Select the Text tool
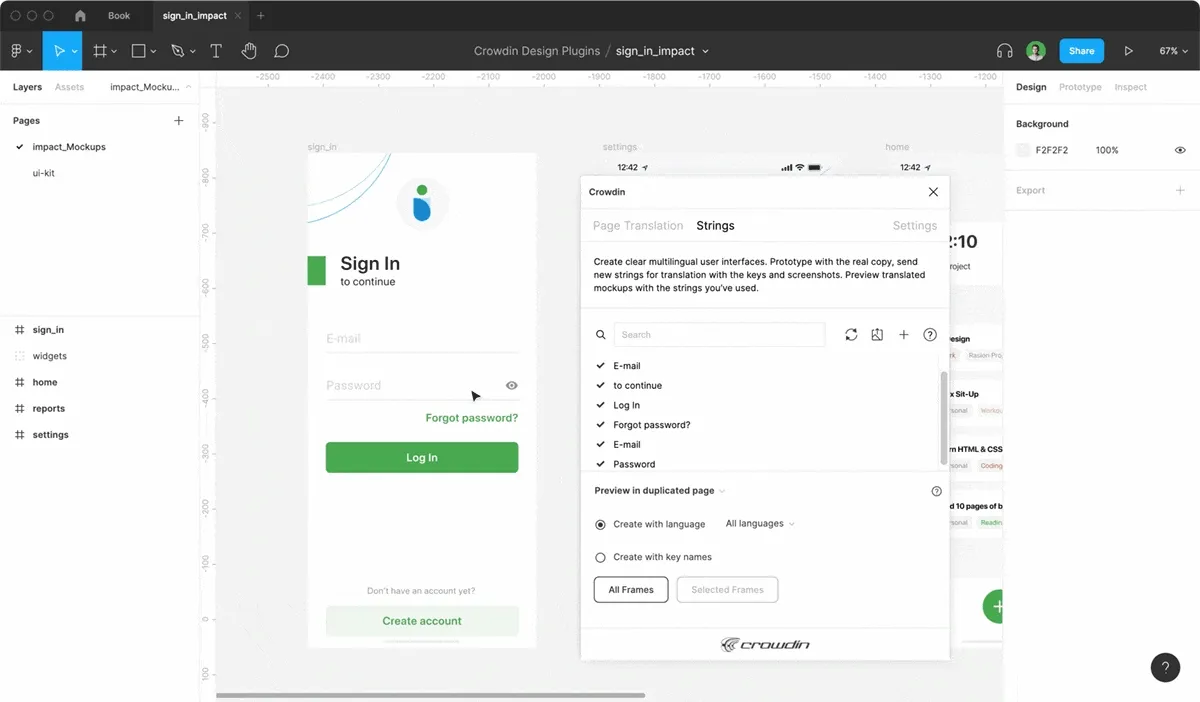Viewport: 1200px width, 702px height. click(216, 50)
